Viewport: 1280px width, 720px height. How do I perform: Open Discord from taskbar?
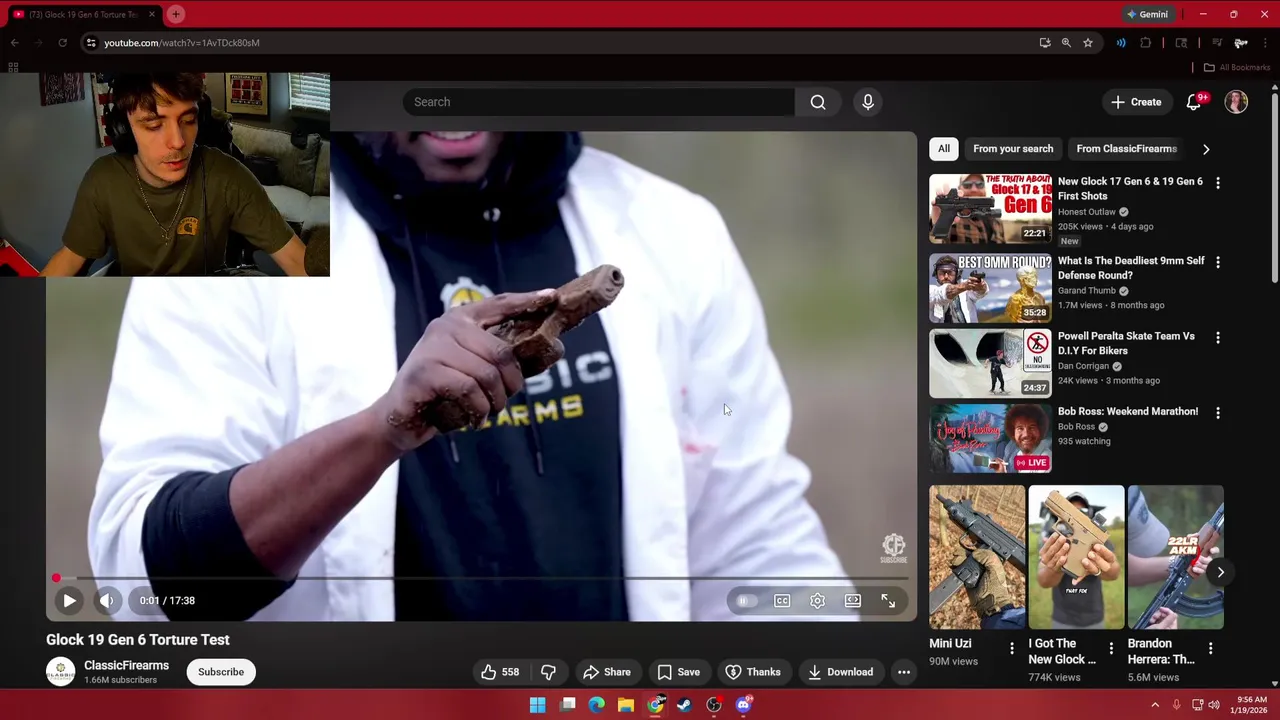[x=743, y=705]
